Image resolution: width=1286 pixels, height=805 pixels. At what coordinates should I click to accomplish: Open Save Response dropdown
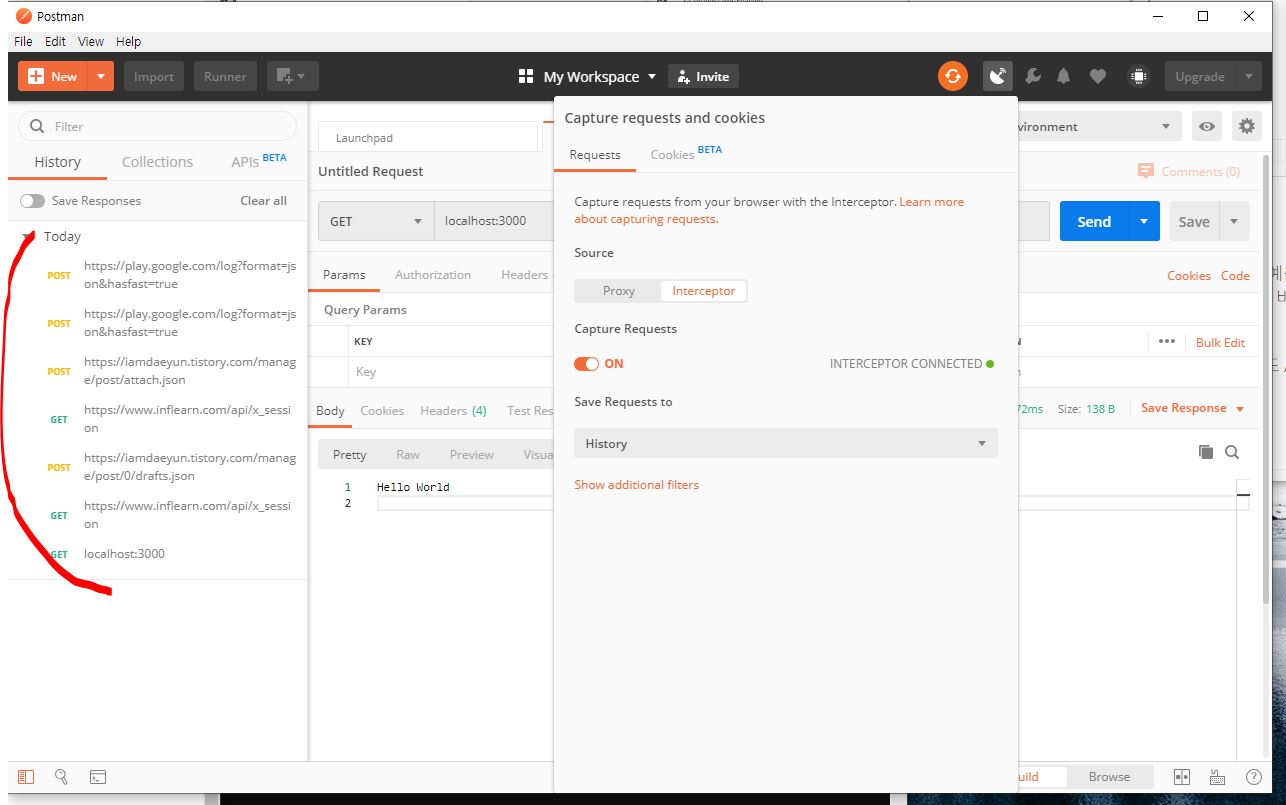(1192, 408)
